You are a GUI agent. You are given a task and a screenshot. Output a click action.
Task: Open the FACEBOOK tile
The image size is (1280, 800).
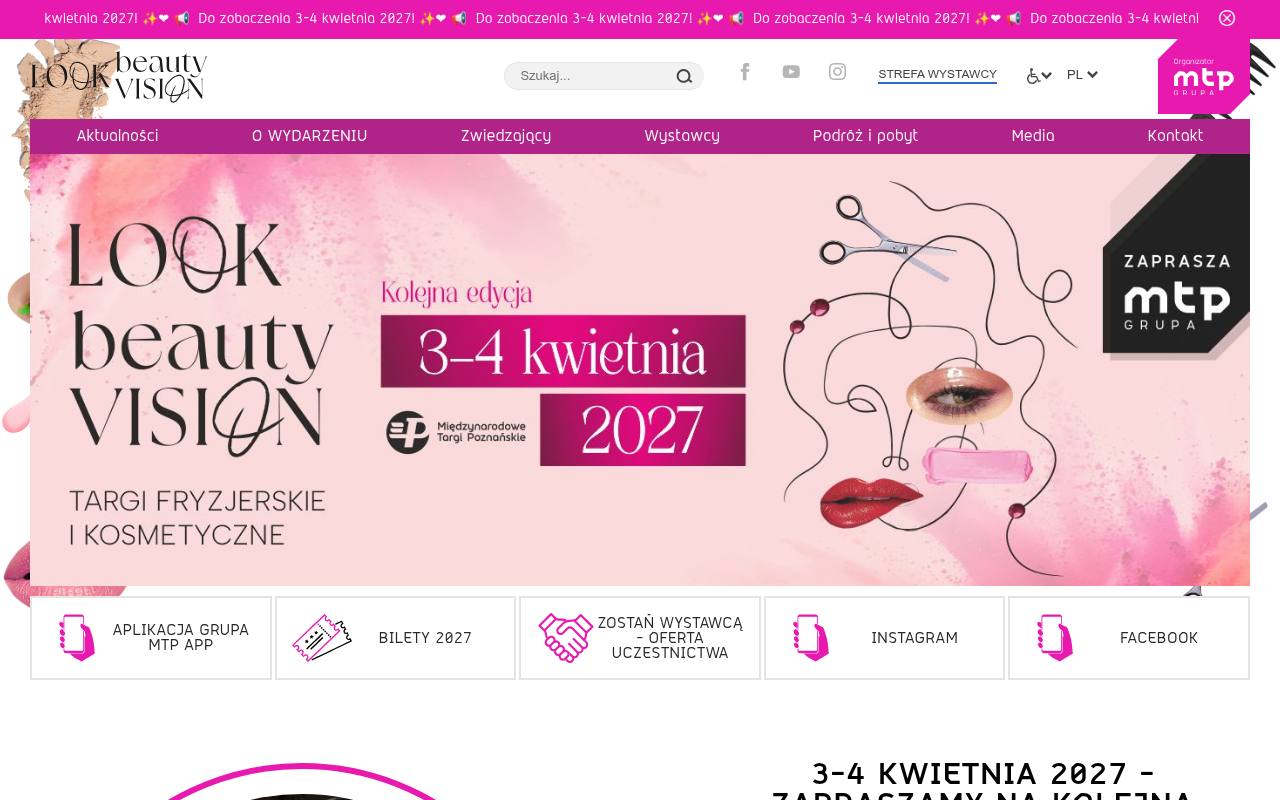pyautogui.click(x=1129, y=638)
